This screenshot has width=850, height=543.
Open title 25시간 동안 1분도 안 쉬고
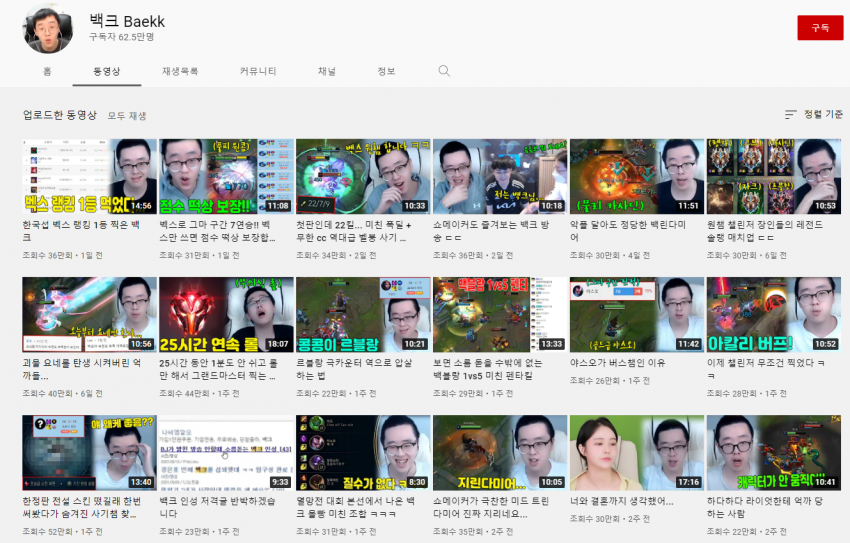[218, 369]
